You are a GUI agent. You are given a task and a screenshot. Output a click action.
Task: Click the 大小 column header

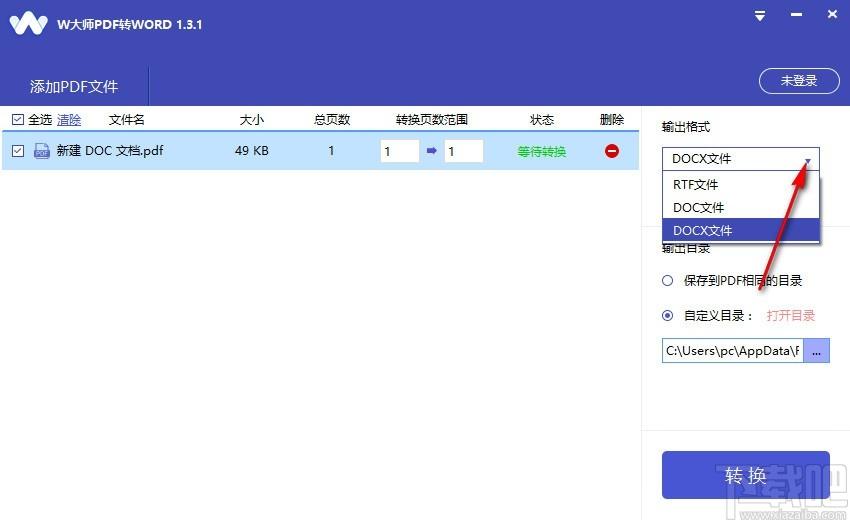tap(252, 119)
